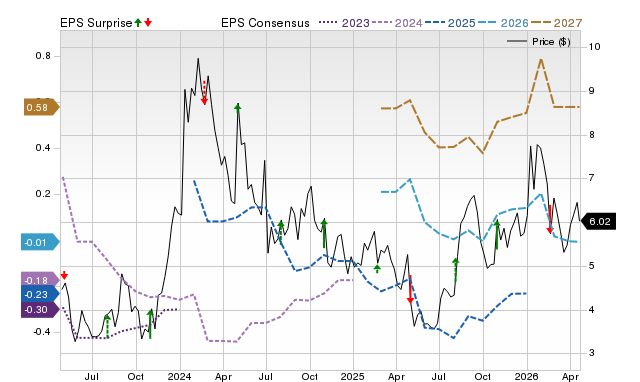The image size is (640, 382).
Task: Click the 9 price axis label
Action: 591,91
